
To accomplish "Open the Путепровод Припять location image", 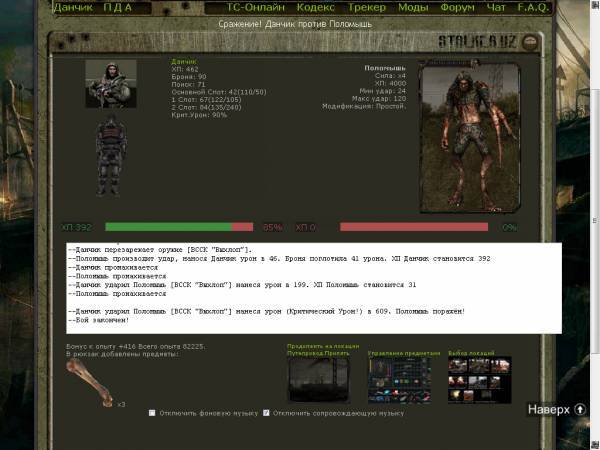I will click(318, 380).
